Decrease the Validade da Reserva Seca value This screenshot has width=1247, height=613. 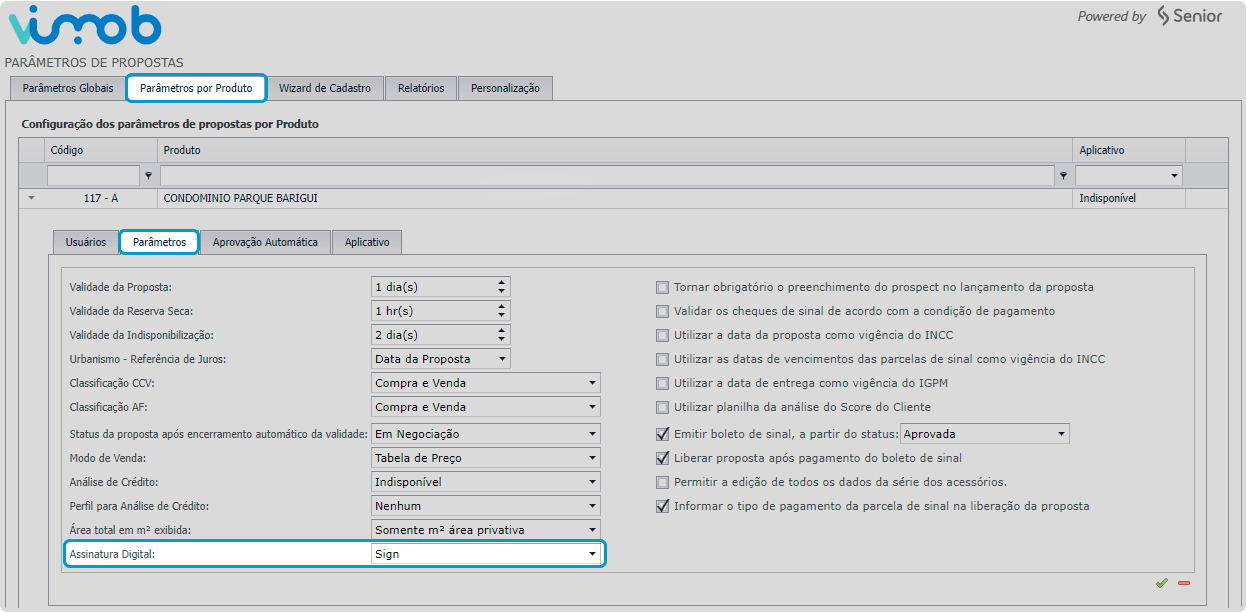[x=501, y=315]
